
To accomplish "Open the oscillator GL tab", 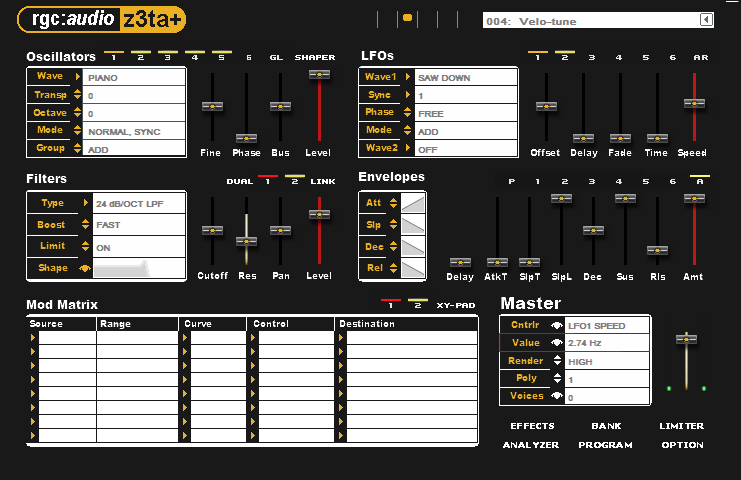I will (276, 57).
